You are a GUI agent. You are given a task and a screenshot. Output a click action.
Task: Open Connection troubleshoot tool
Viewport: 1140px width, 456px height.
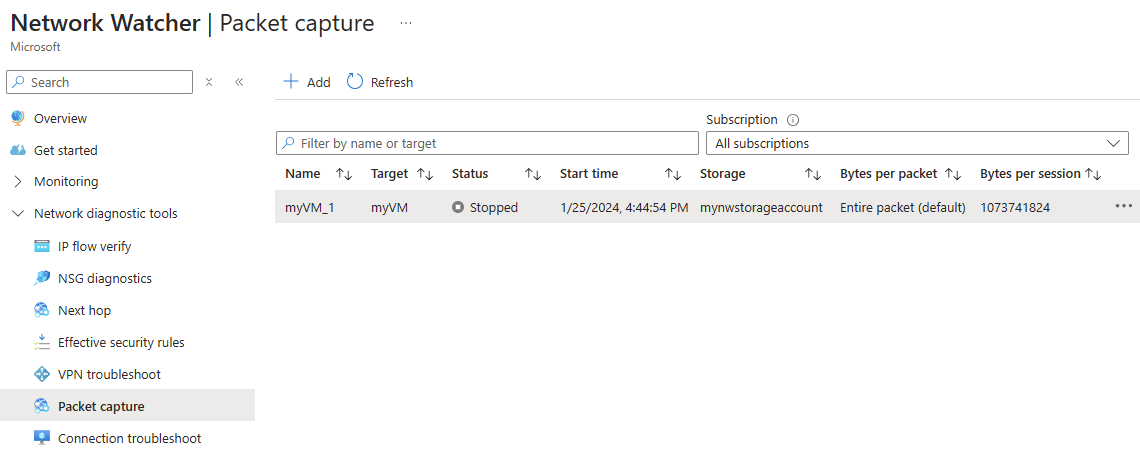point(129,439)
